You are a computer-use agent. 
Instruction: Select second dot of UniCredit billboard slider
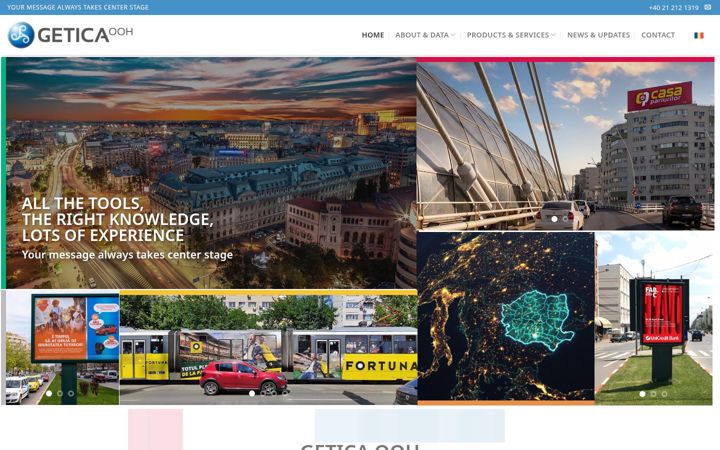pyautogui.click(x=653, y=394)
